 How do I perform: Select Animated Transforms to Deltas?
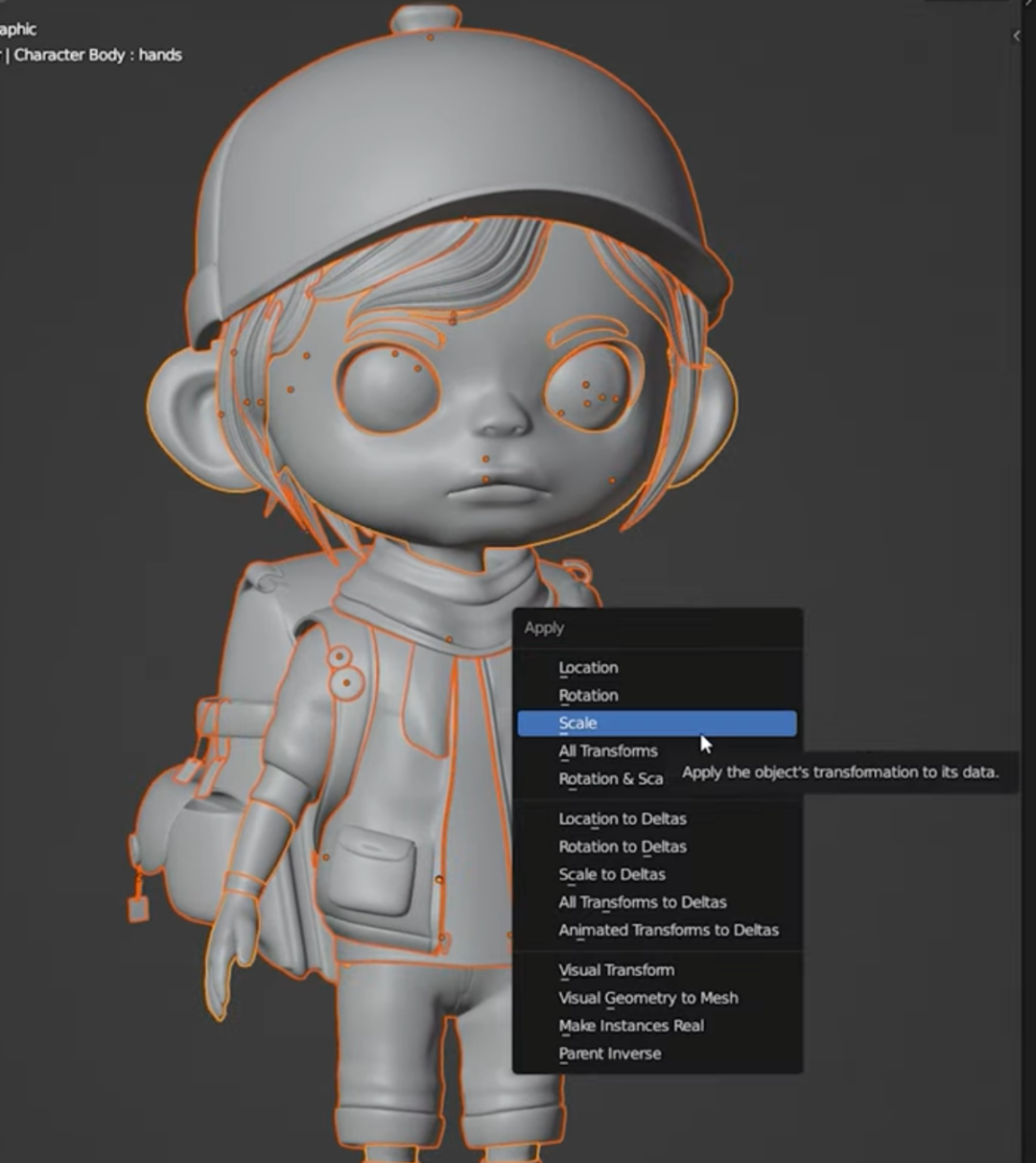(668, 930)
